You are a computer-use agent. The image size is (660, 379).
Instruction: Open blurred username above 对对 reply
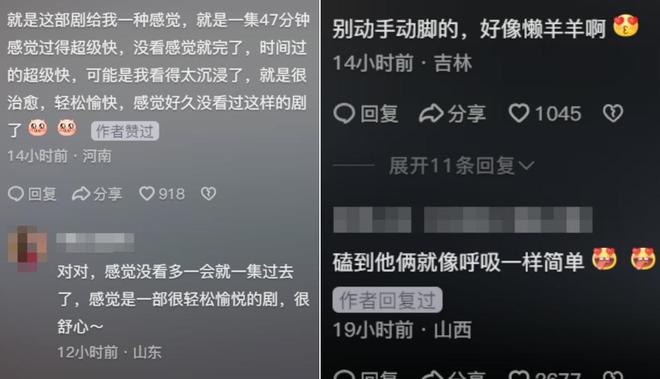95,242
